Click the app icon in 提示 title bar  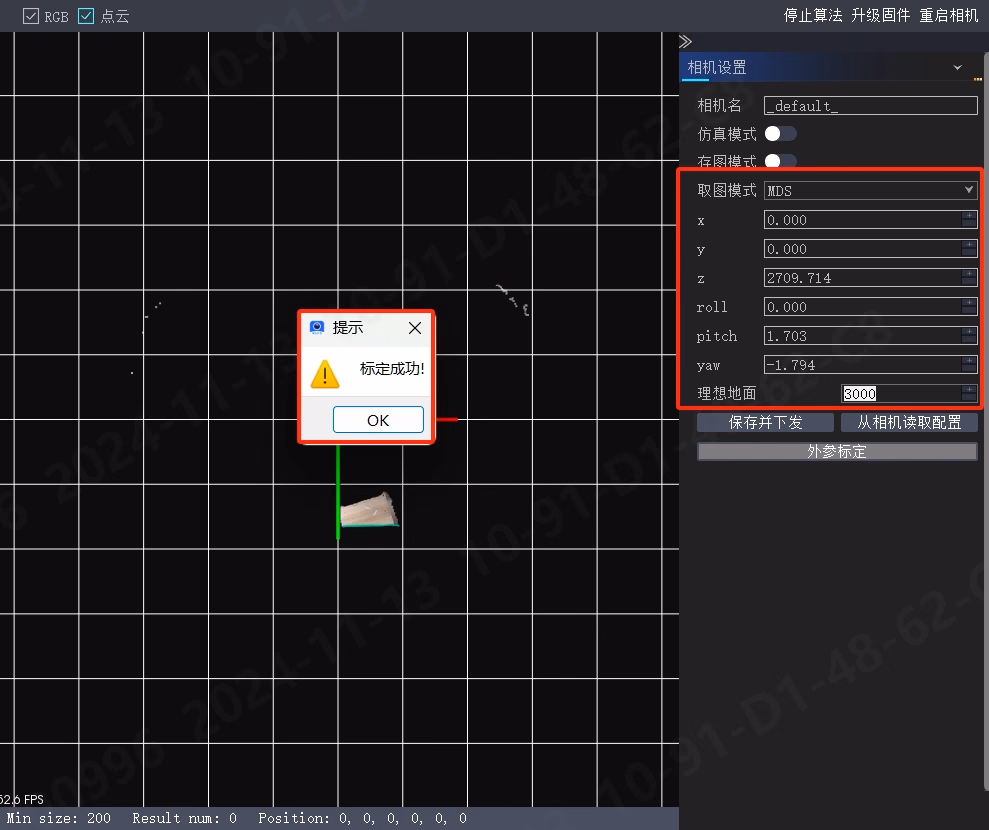(317, 327)
